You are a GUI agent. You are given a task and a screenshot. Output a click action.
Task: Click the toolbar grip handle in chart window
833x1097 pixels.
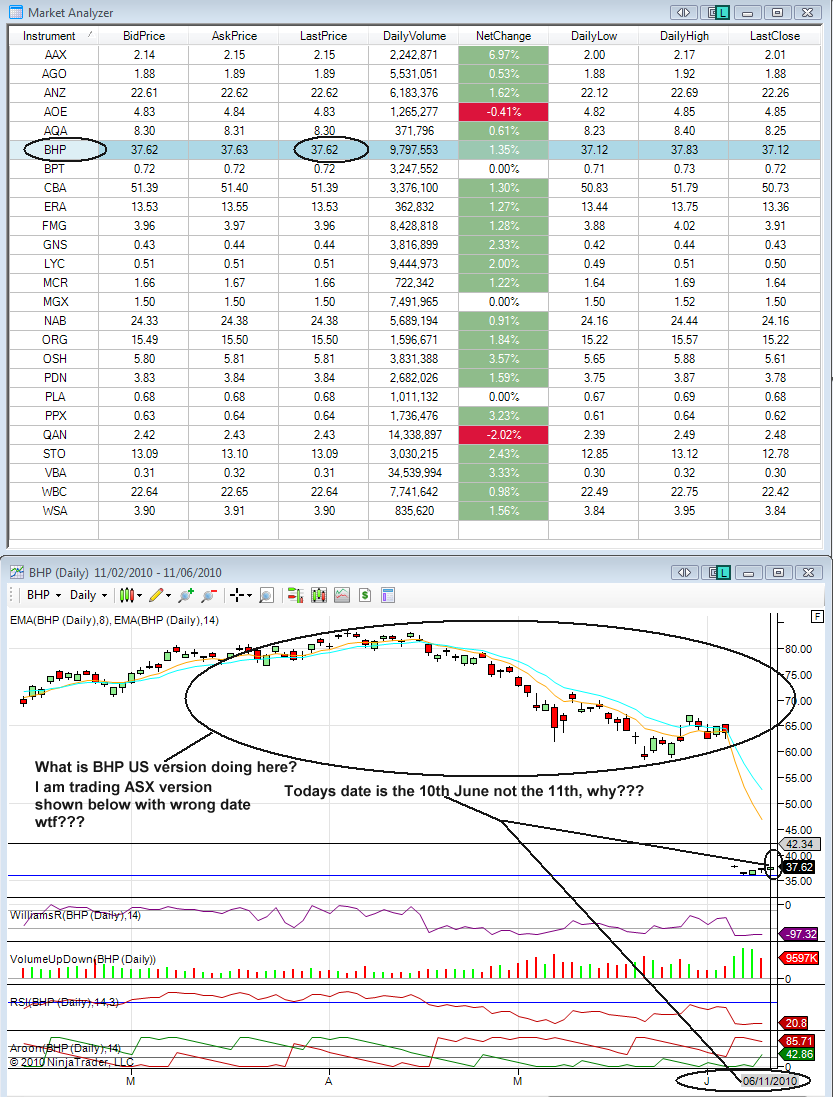[x=13, y=595]
